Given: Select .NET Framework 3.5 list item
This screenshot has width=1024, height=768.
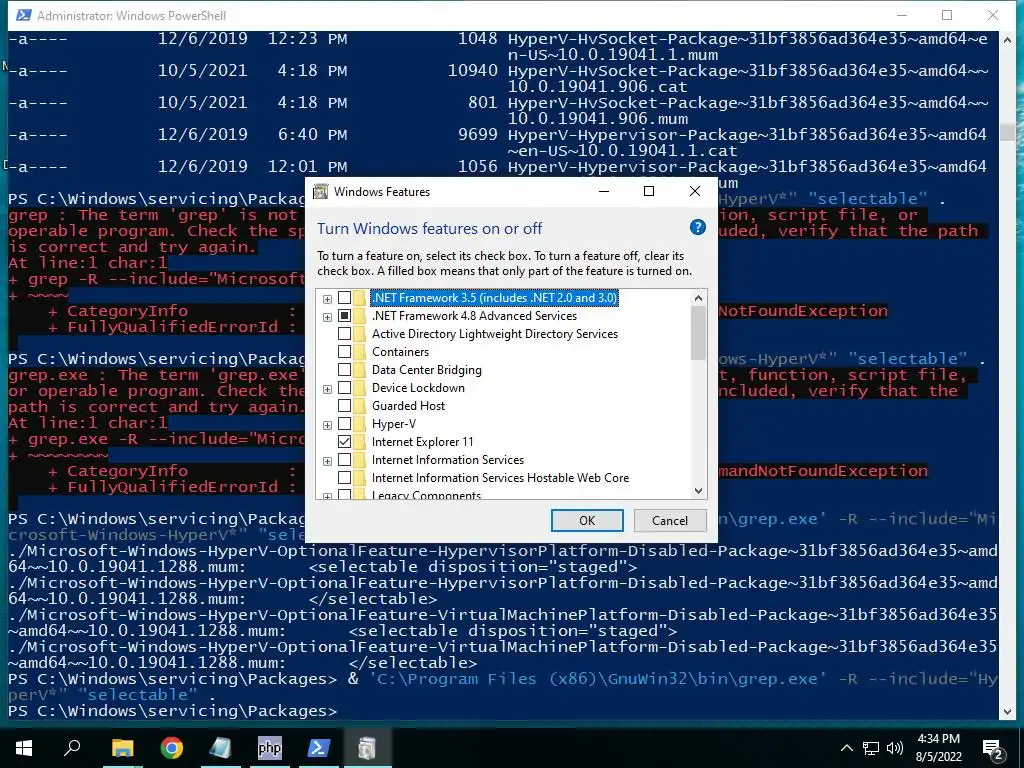Looking at the screenshot, I should click(x=494, y=298).
